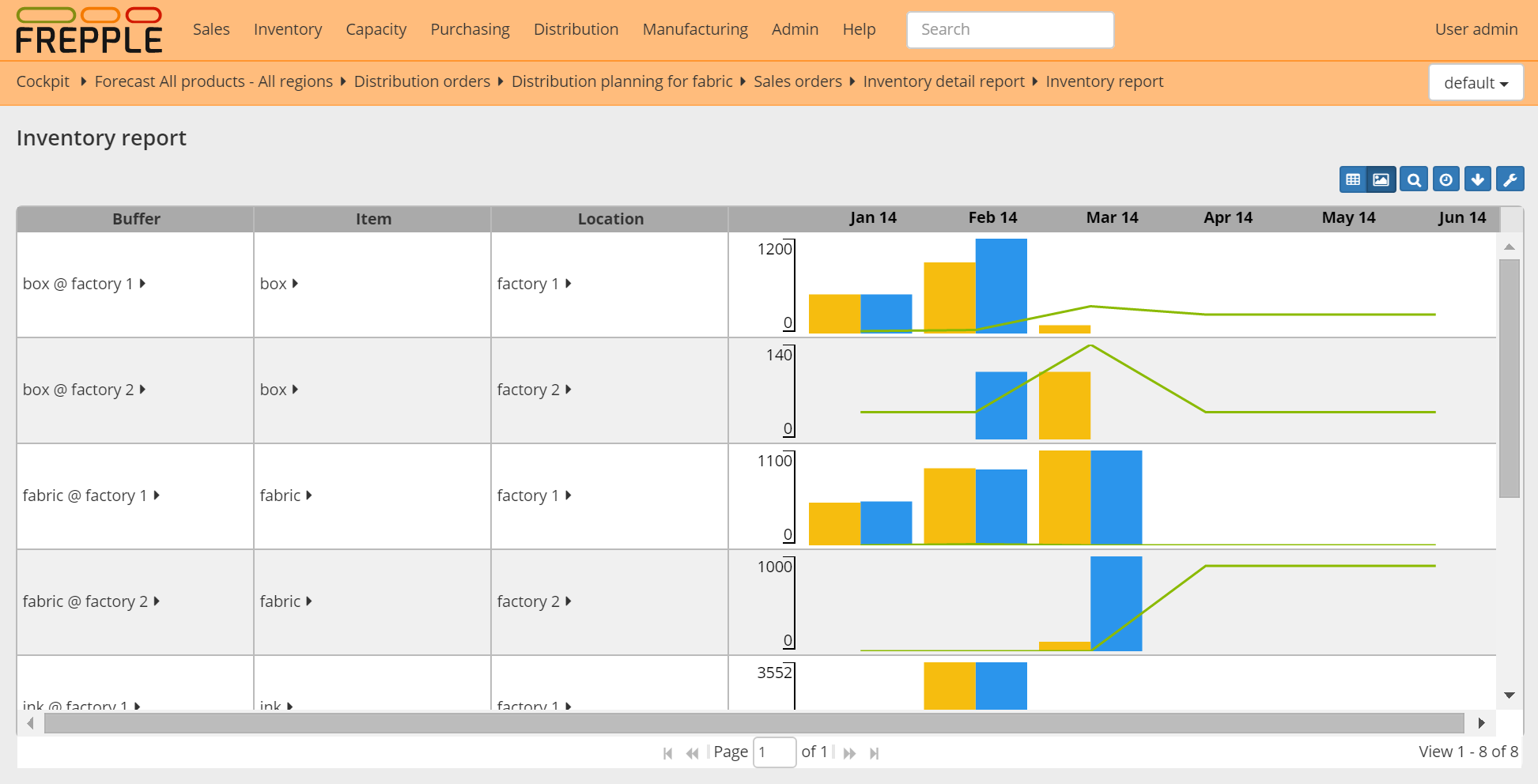1538x784 pixels.
Task: Click the clock icon to change time buckets
Action: pyautogui.click(x=1445, y=179)
